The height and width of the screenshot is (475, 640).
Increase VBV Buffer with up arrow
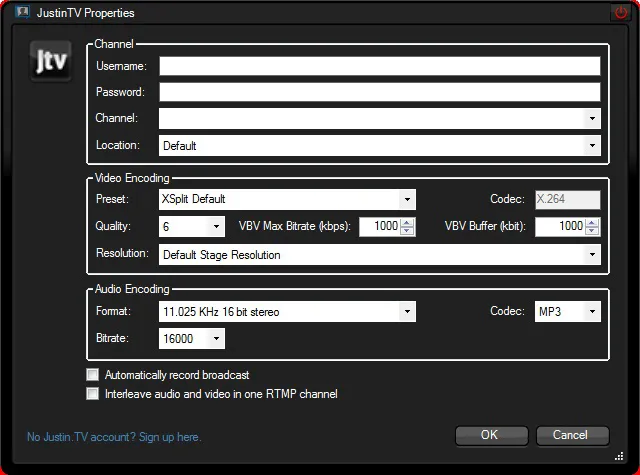[x=592, y=222]
